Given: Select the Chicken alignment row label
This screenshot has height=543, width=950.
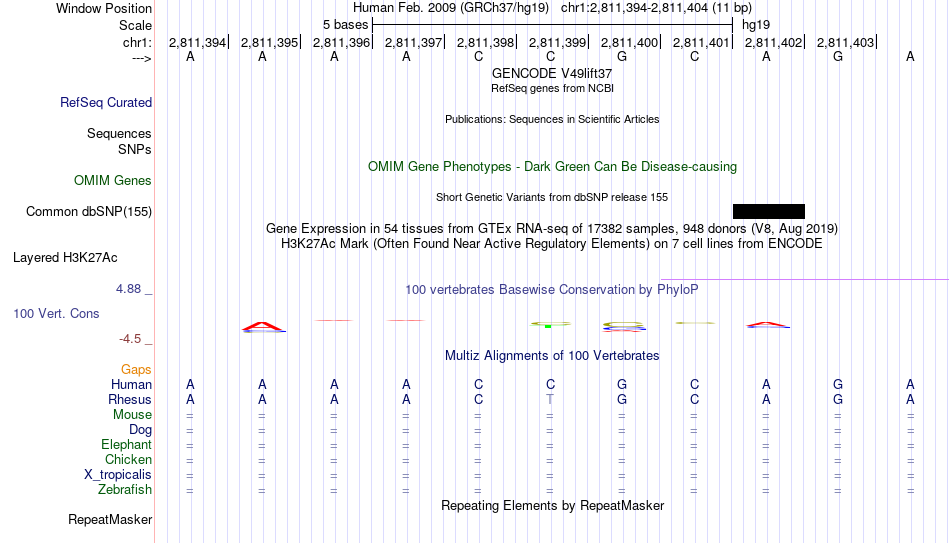Looking at the screenshot, I should click(128, 460).
